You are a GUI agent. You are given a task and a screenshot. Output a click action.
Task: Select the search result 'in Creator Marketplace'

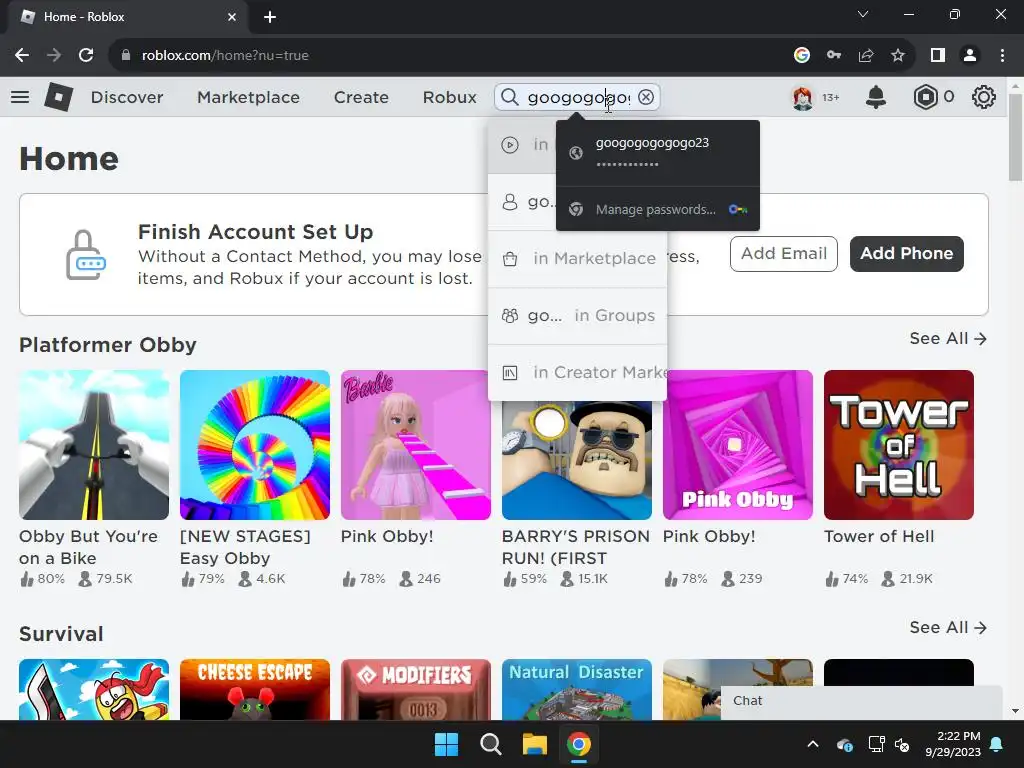coord(577,372)
